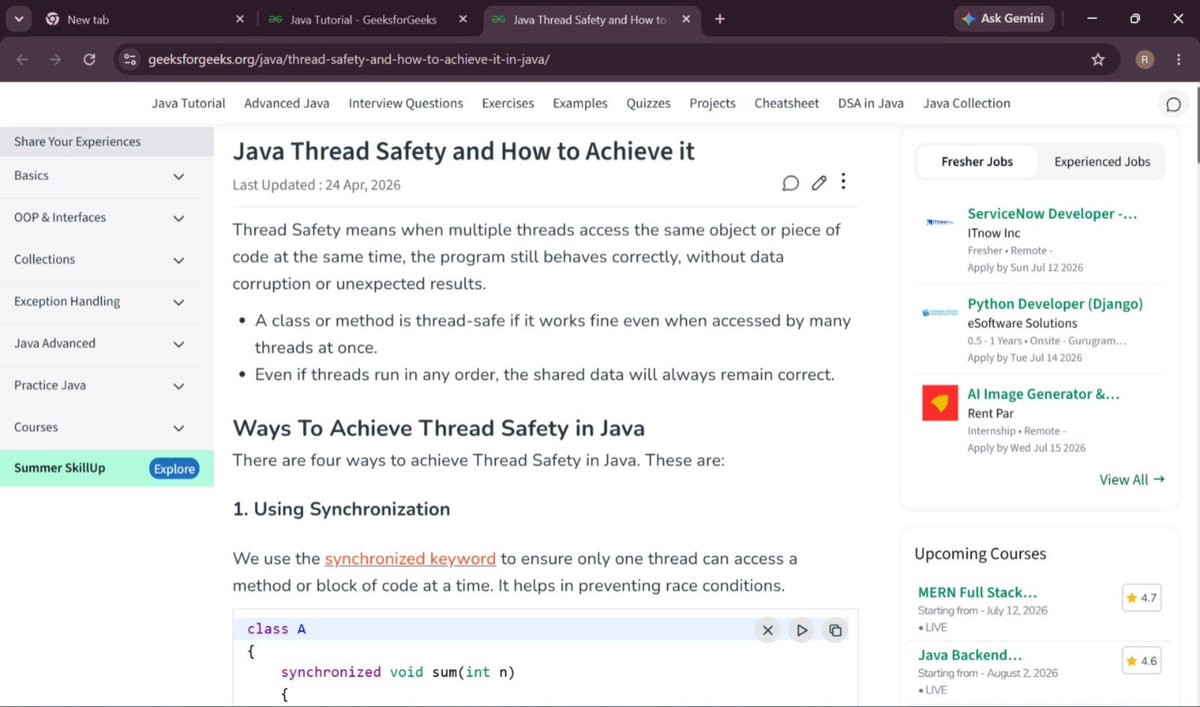Open article three-dot options menu
Screen dimensions: 1200x707
coord(844,182)
